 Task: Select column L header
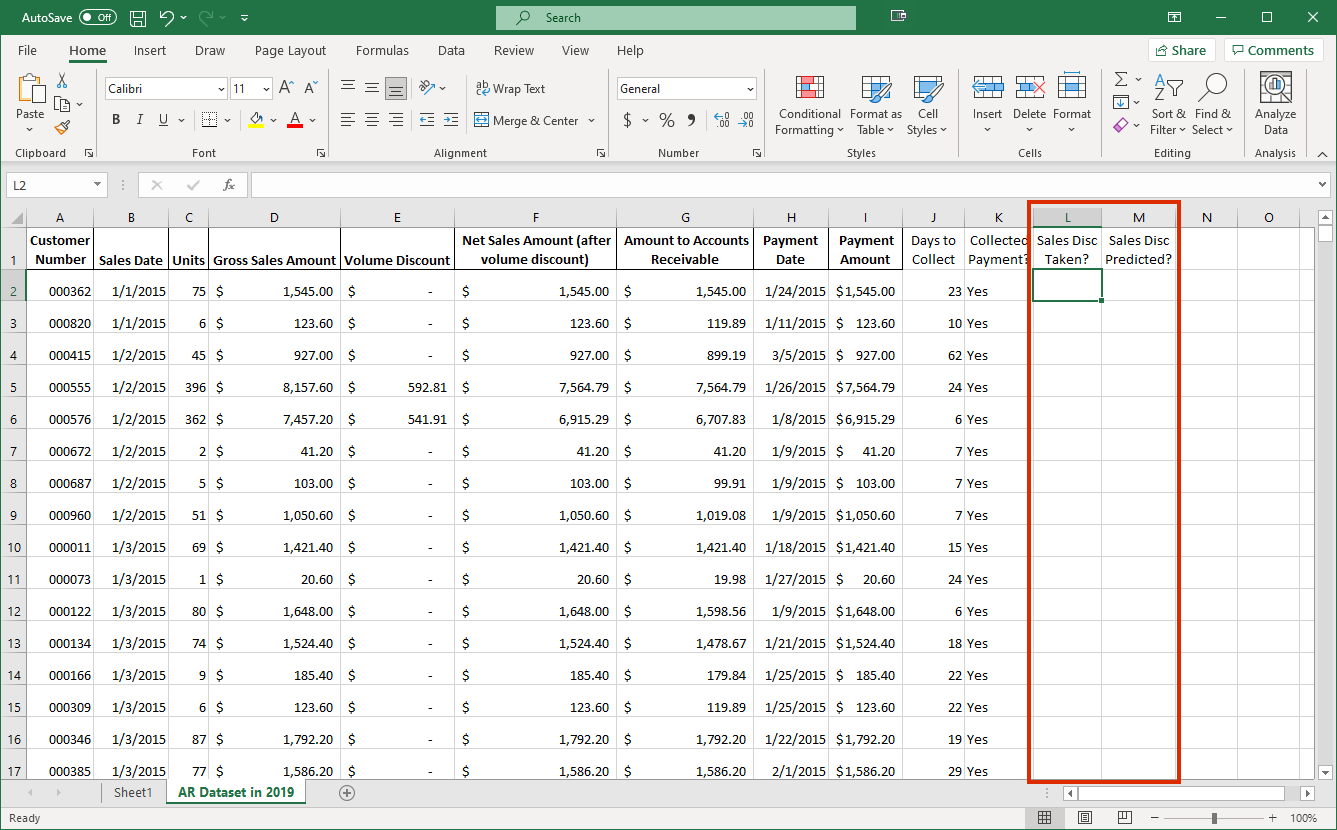pos(1067,217)
